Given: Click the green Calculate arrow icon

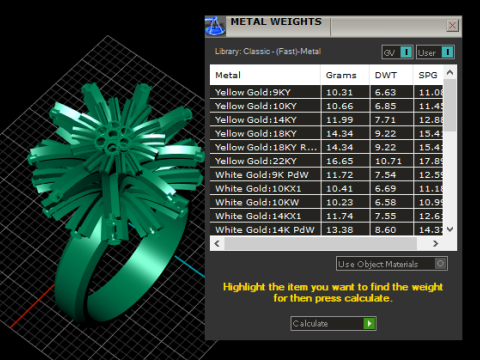Looking at the screenshot, I should [x=369, y=323].
